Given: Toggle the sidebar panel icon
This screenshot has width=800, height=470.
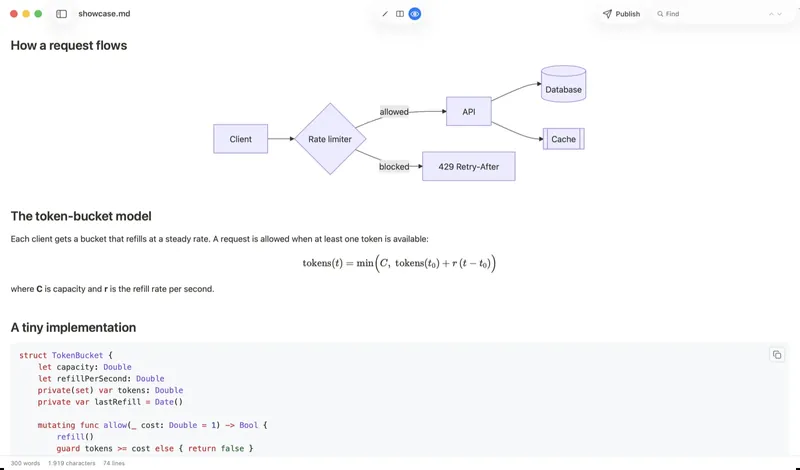Looking at the screenshot, I should (61, 14).
